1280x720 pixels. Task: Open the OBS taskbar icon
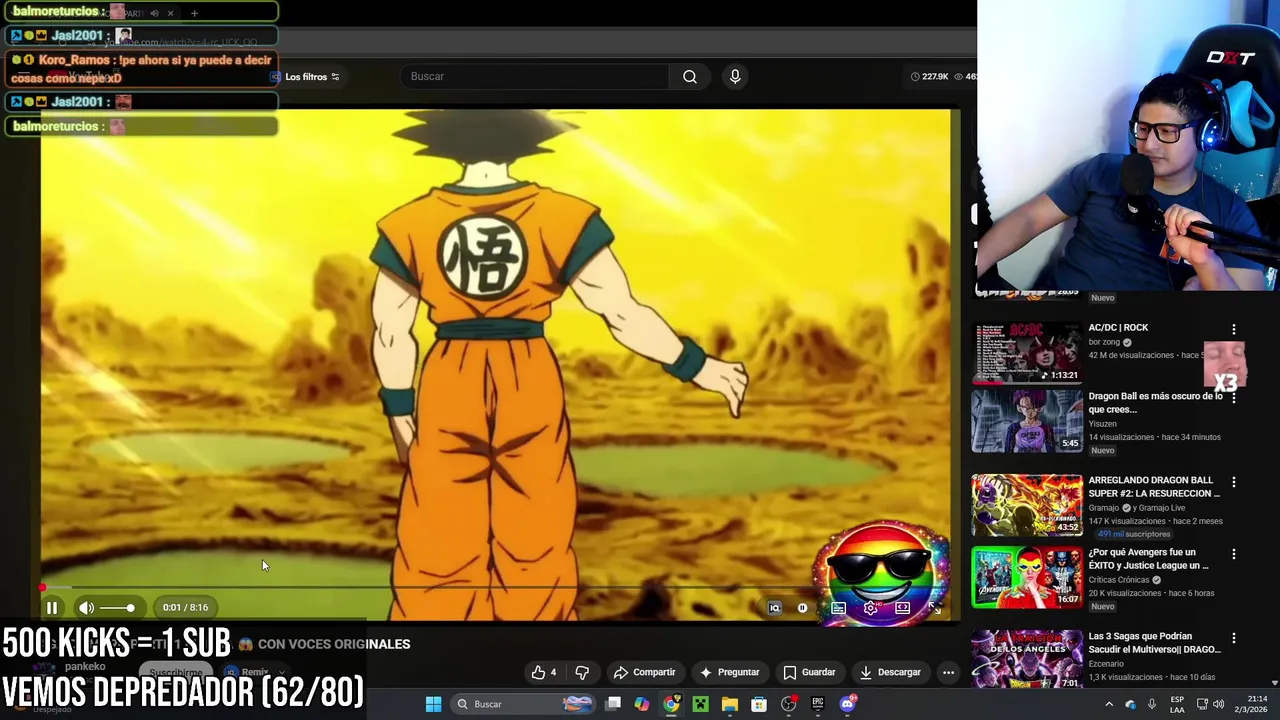click(789, 704)
